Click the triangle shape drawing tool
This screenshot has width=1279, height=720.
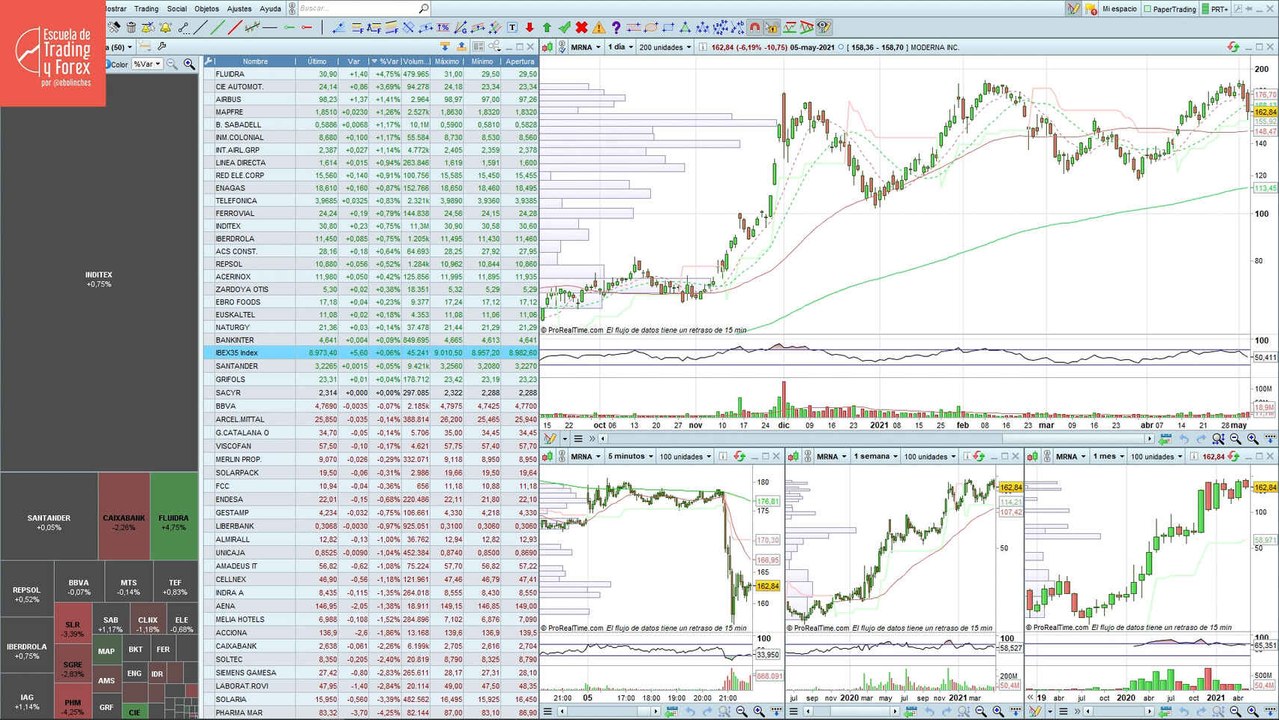pyautogui.click(x=685, y=27)
